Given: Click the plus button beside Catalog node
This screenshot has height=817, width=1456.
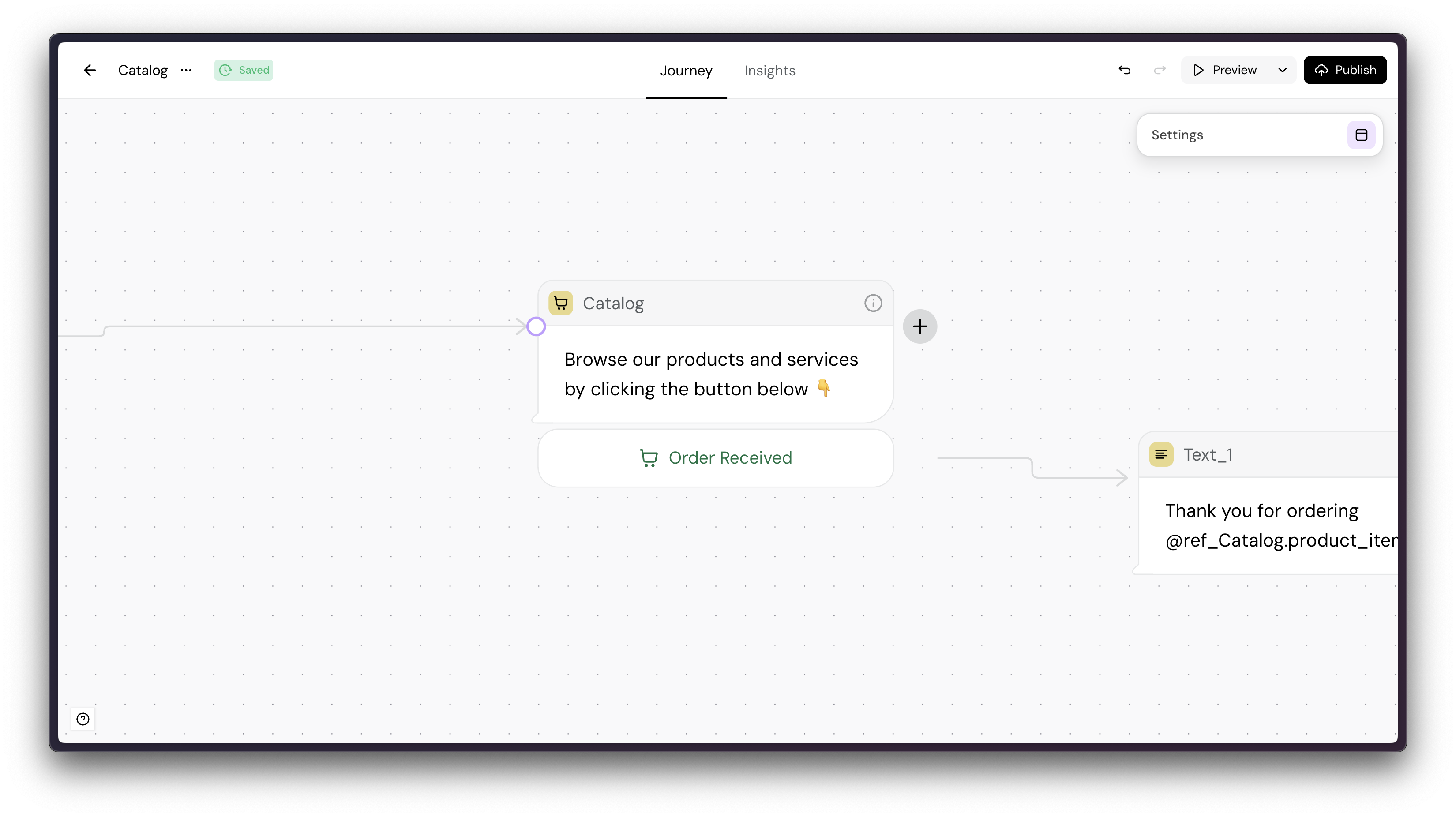Looking at the screenshot, I should point(919,326).
